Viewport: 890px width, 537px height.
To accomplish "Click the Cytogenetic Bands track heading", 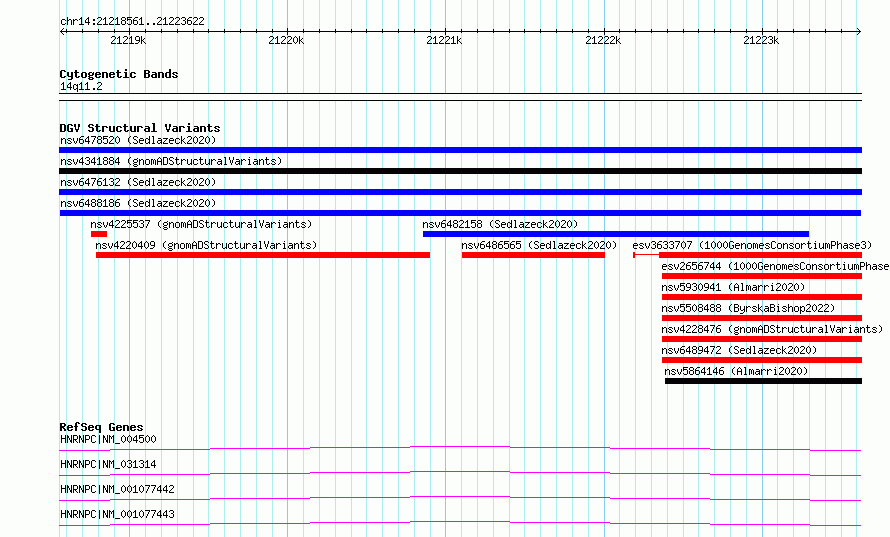I will (x=119, y=74).
